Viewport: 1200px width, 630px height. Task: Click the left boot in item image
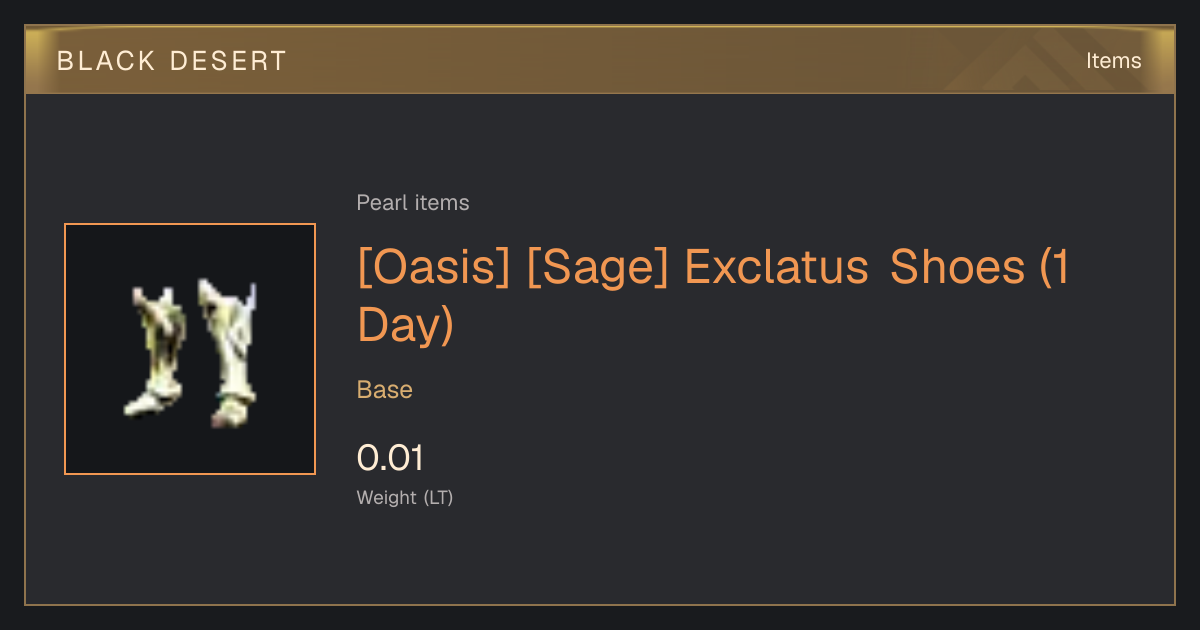tap(153, 352)
